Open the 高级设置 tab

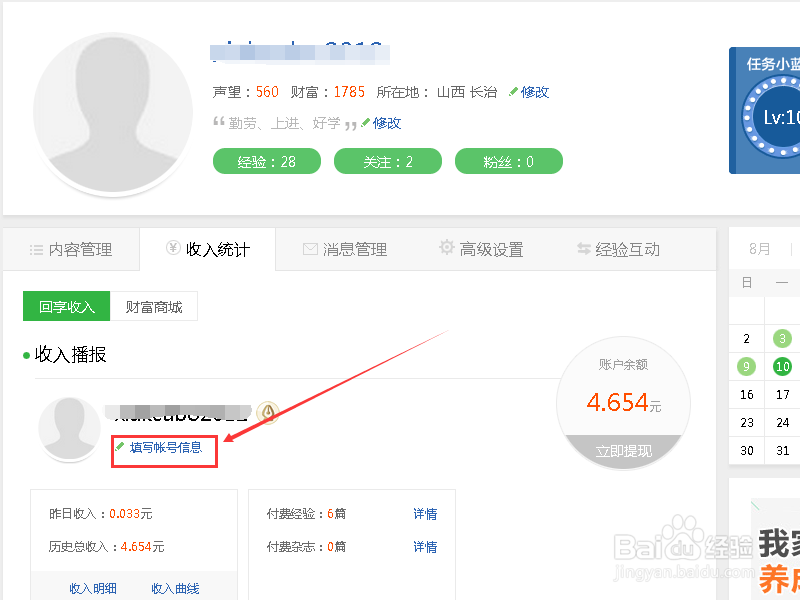481,249
